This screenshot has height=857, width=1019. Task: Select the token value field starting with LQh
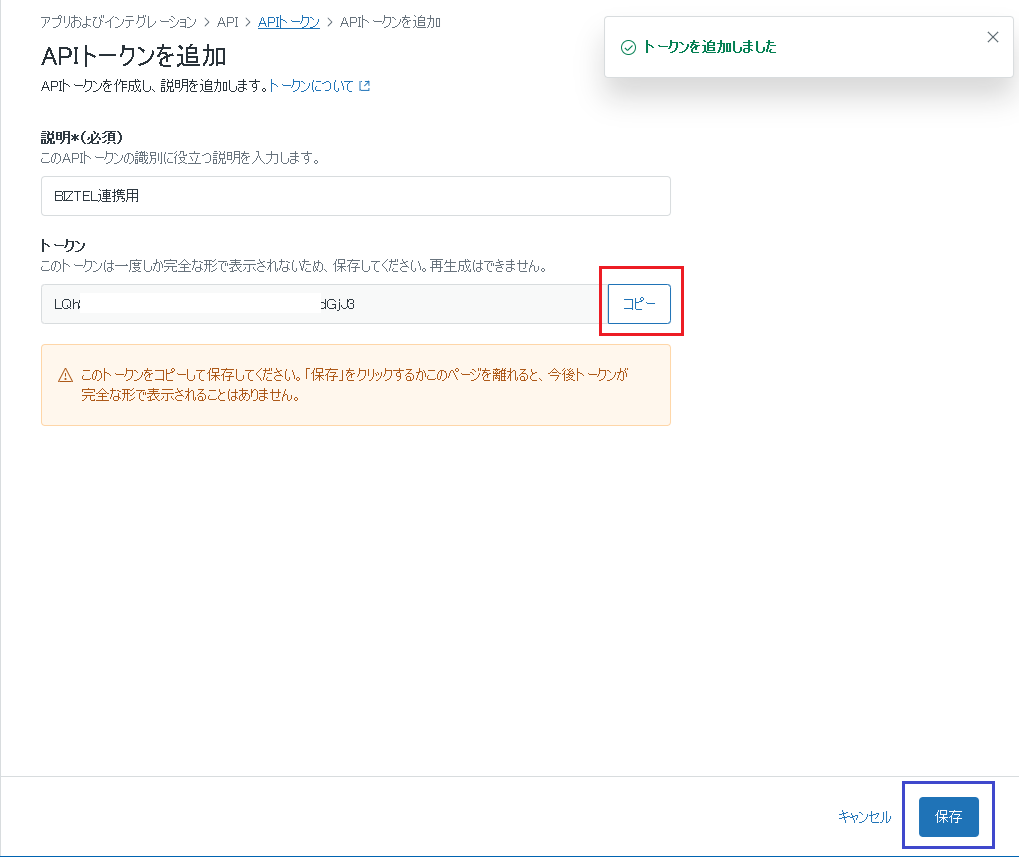click(320, 303)
